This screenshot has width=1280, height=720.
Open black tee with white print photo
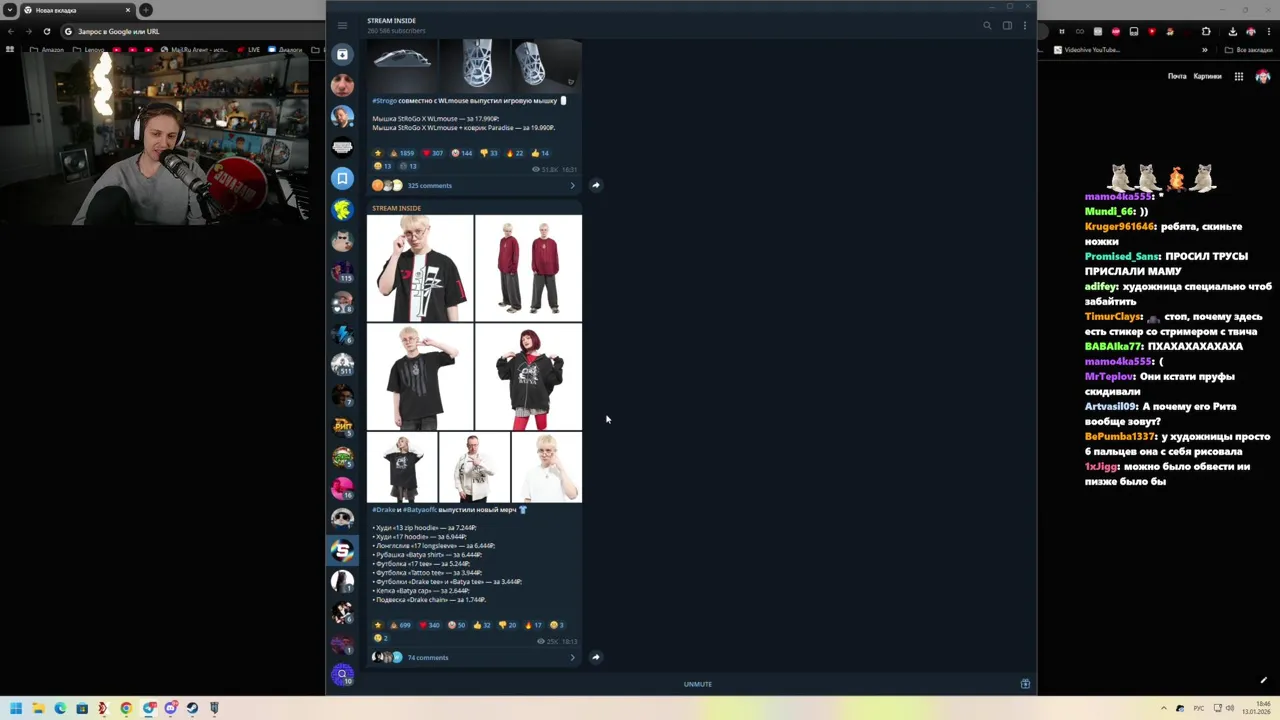click(420, 268)
